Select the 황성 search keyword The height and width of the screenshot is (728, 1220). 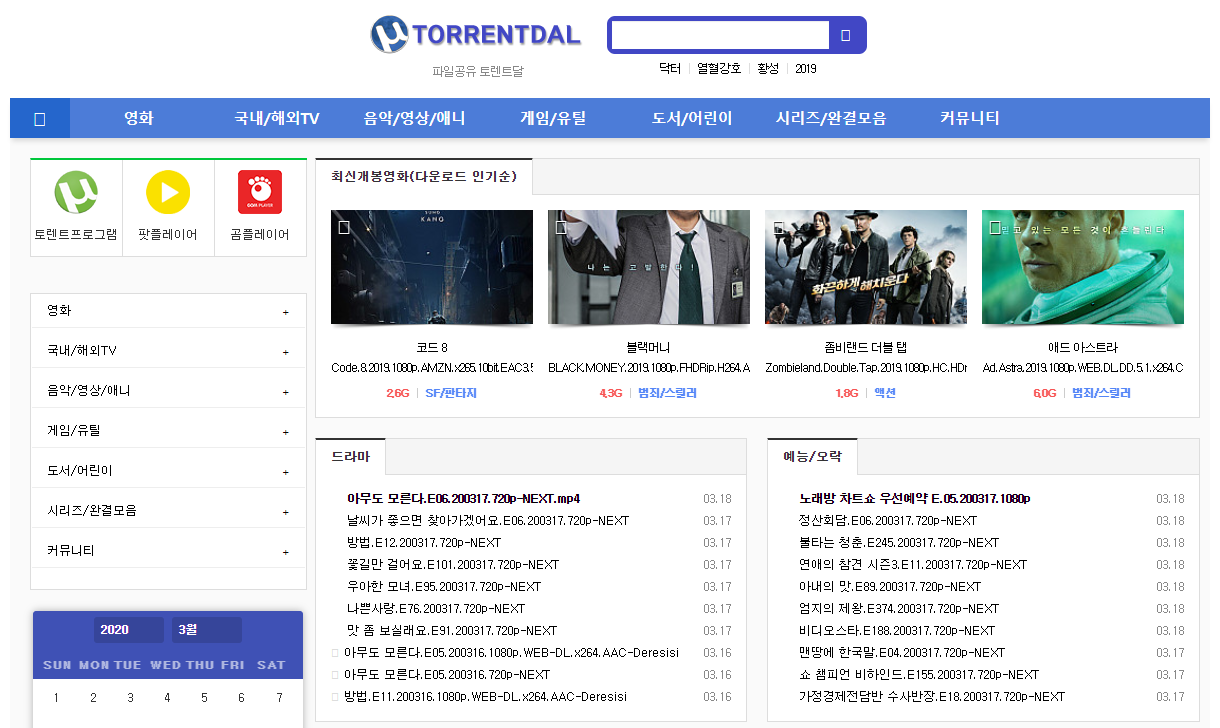click(768, 69)
